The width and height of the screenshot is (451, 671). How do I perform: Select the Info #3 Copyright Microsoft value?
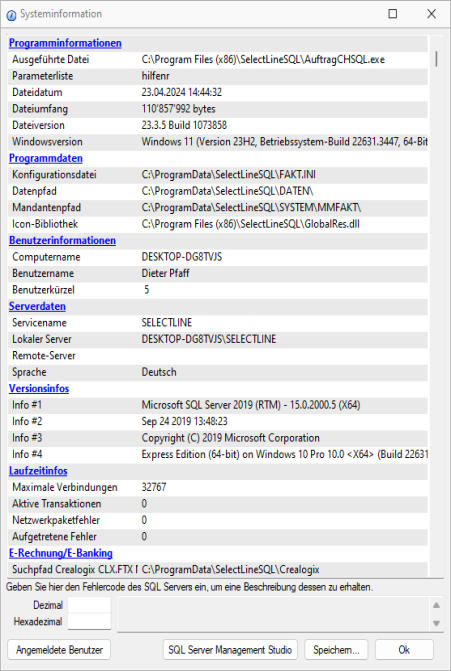[231, 438]
